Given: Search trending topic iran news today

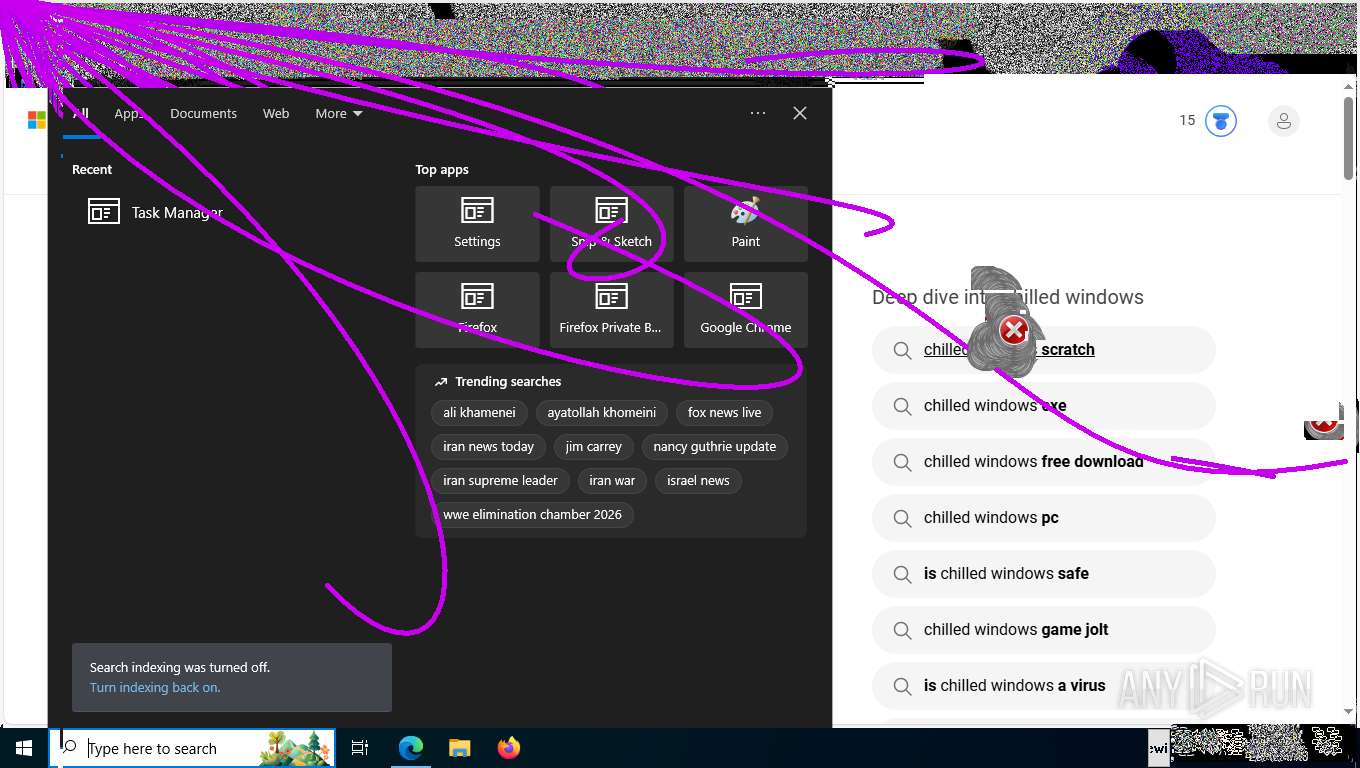Looking at the screenshot, I should tap(488, 447).
